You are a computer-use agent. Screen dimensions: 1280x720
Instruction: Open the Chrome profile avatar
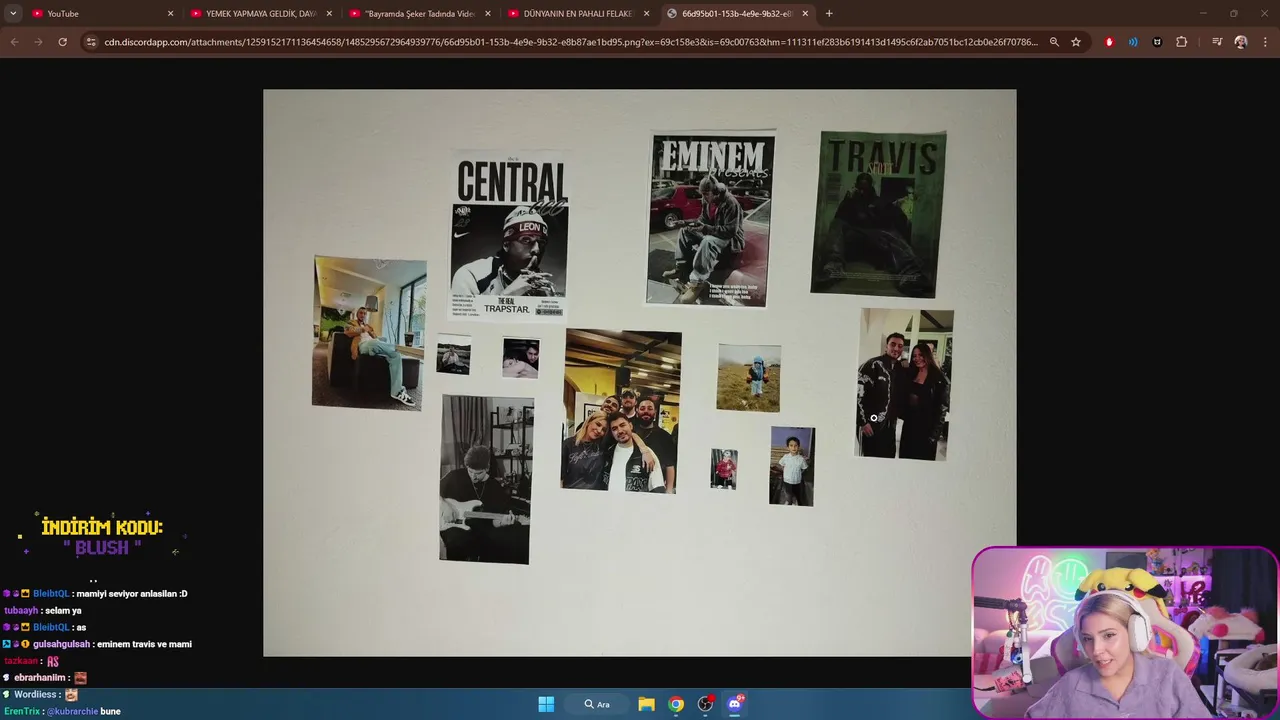pyautogui.click(x=1241, y=42)
